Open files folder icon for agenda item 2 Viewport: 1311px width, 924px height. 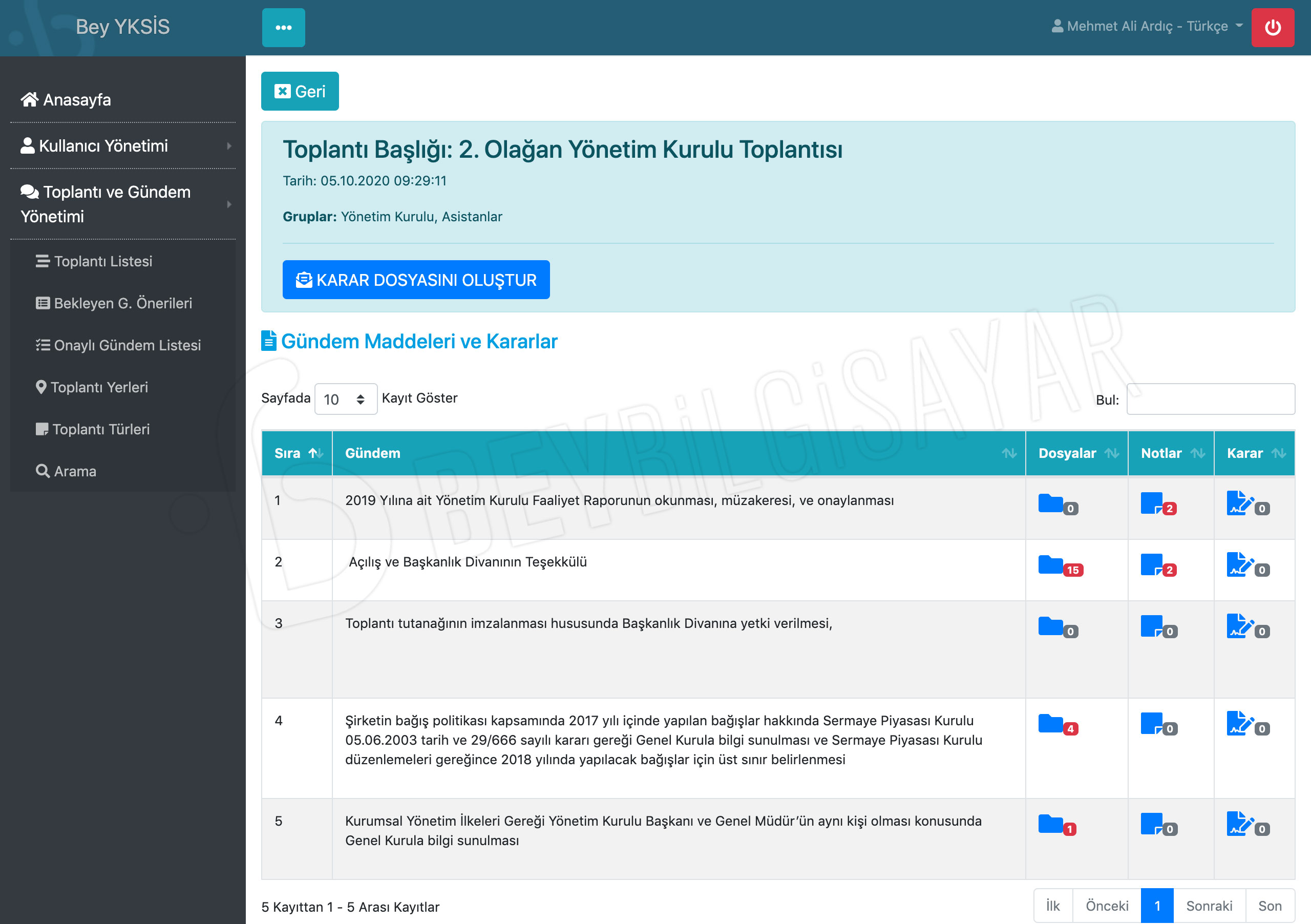1050,564
